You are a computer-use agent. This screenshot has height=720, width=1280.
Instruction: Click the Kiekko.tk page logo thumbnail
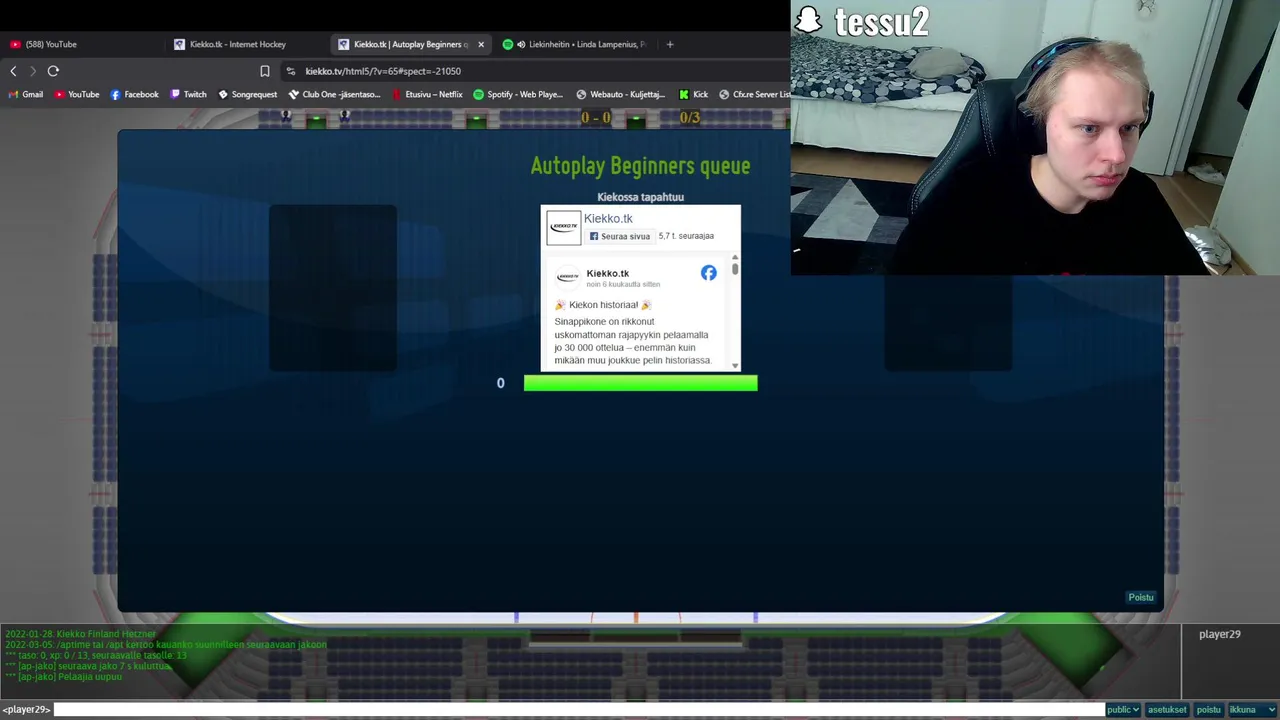click(563, 227)
